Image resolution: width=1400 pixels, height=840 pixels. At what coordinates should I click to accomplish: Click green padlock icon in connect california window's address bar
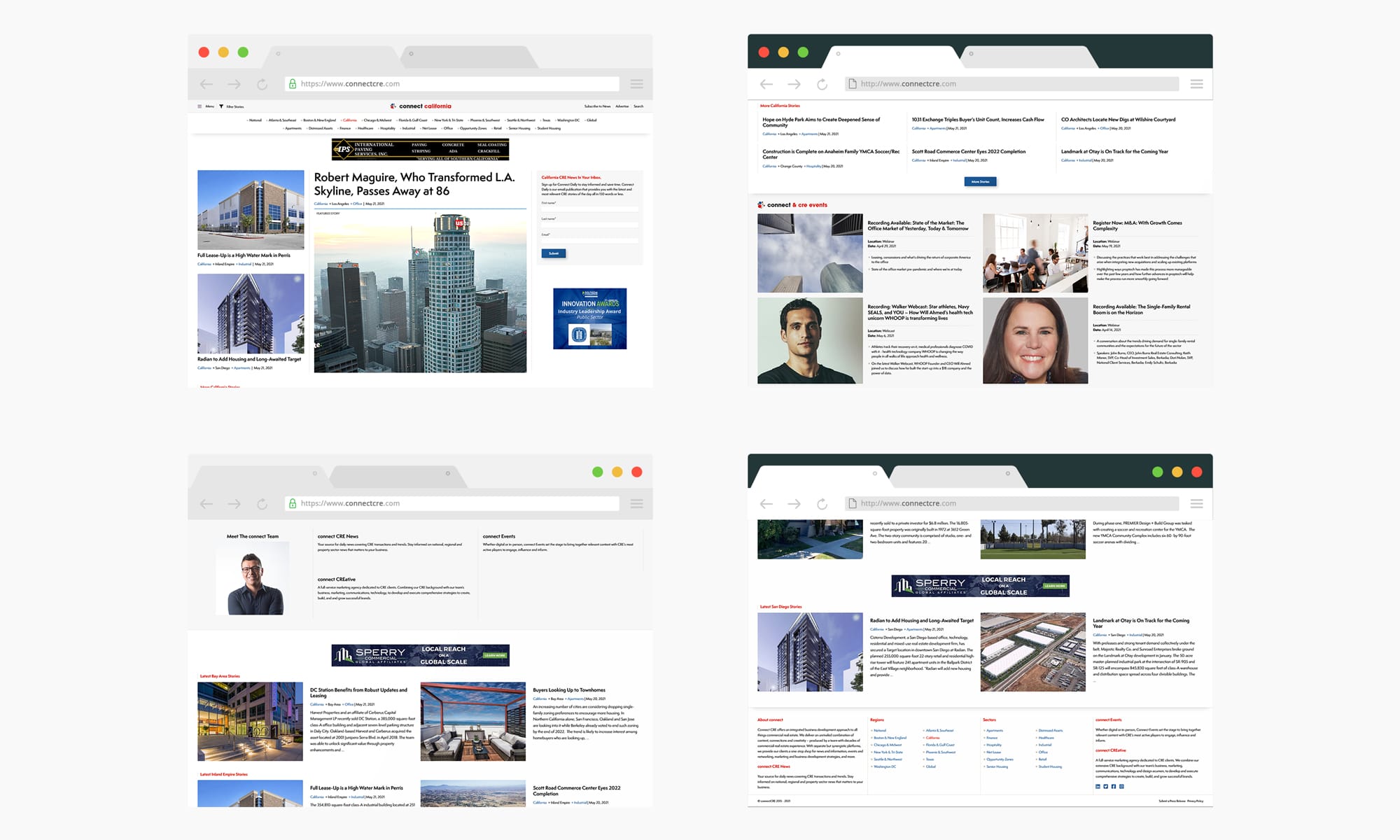pos(293,83)
